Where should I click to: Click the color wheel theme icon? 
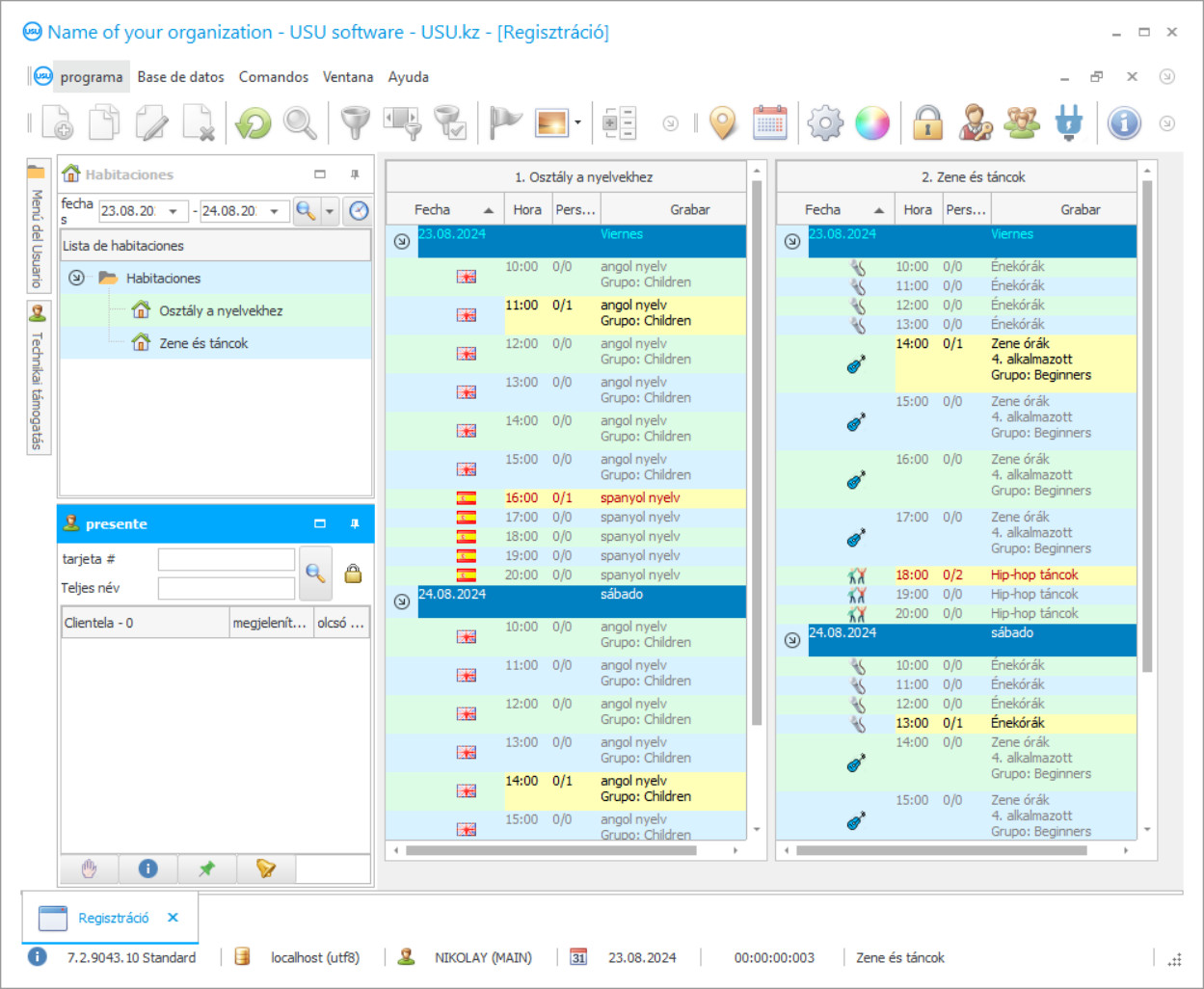[x=872, y=123]
